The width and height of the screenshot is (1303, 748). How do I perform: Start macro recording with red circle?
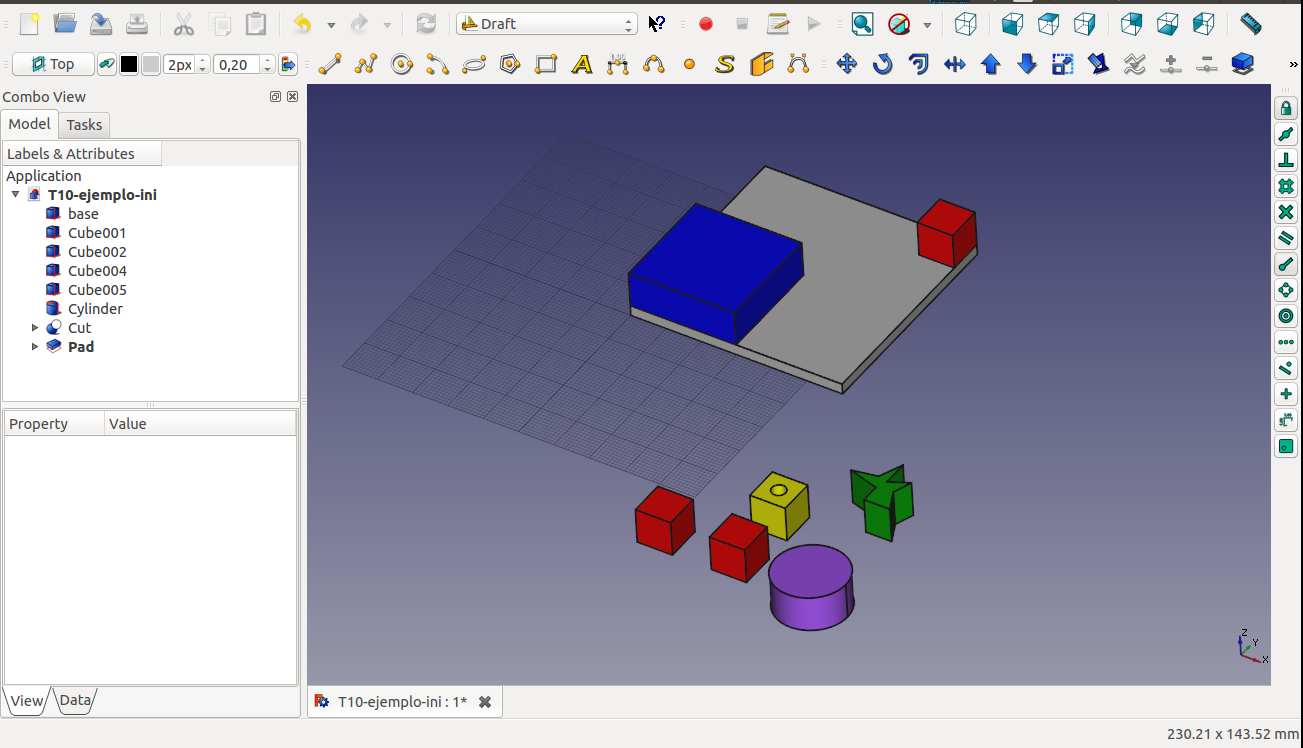pos(706,24)
